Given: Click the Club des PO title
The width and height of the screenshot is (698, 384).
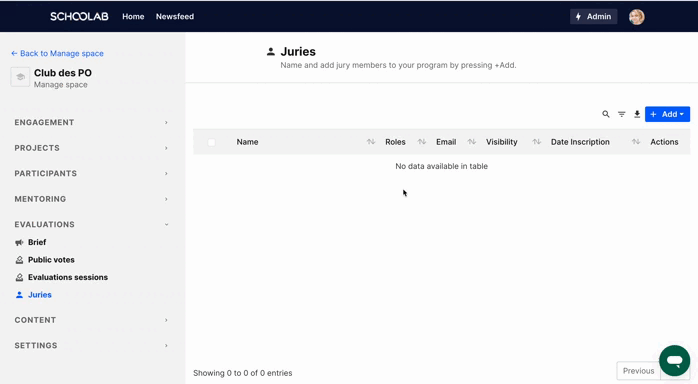Looking at the screenshot, I should tap(63, 73).
